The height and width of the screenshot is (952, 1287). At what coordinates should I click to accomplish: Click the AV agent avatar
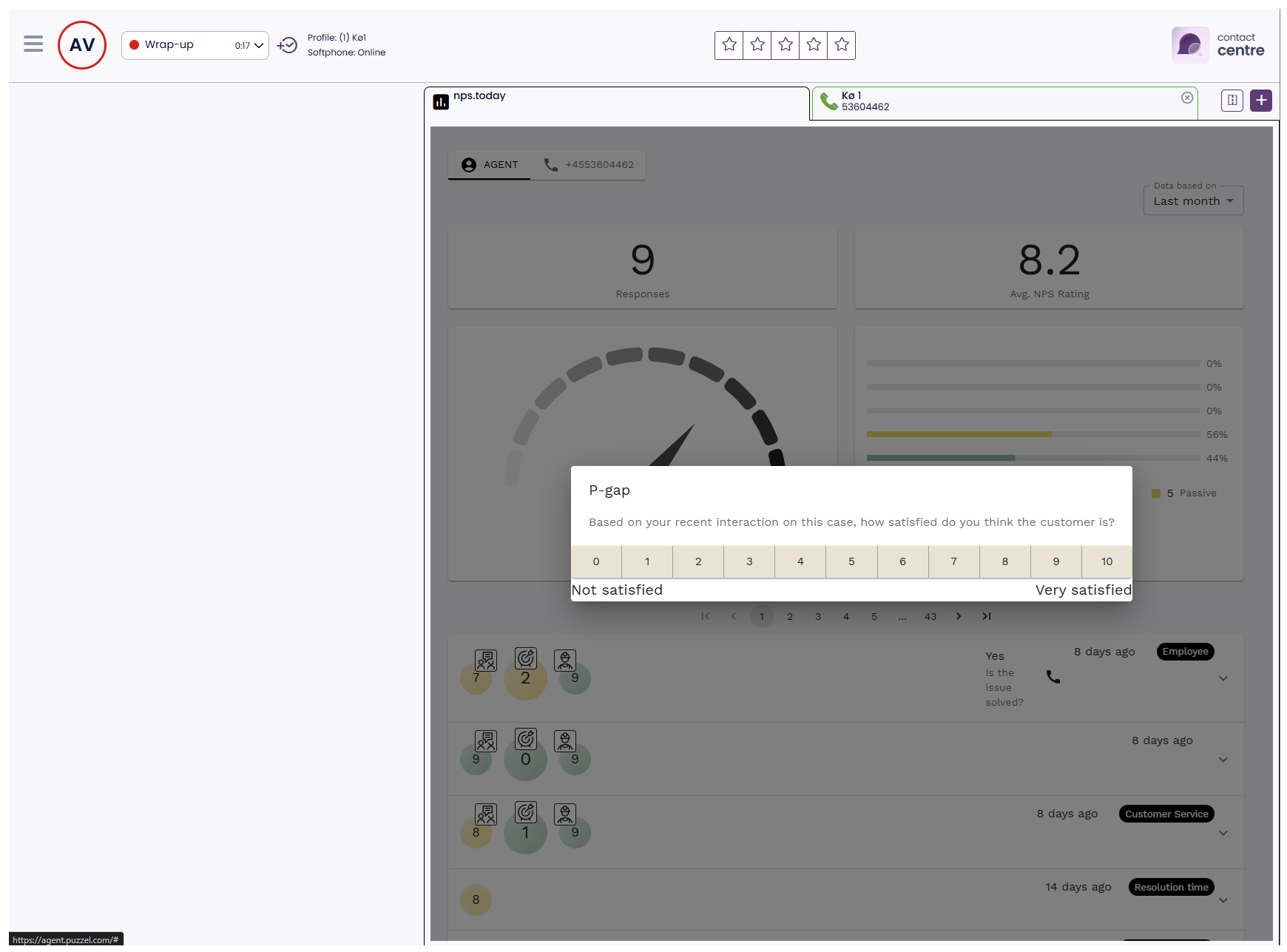[x=82, y=45]
